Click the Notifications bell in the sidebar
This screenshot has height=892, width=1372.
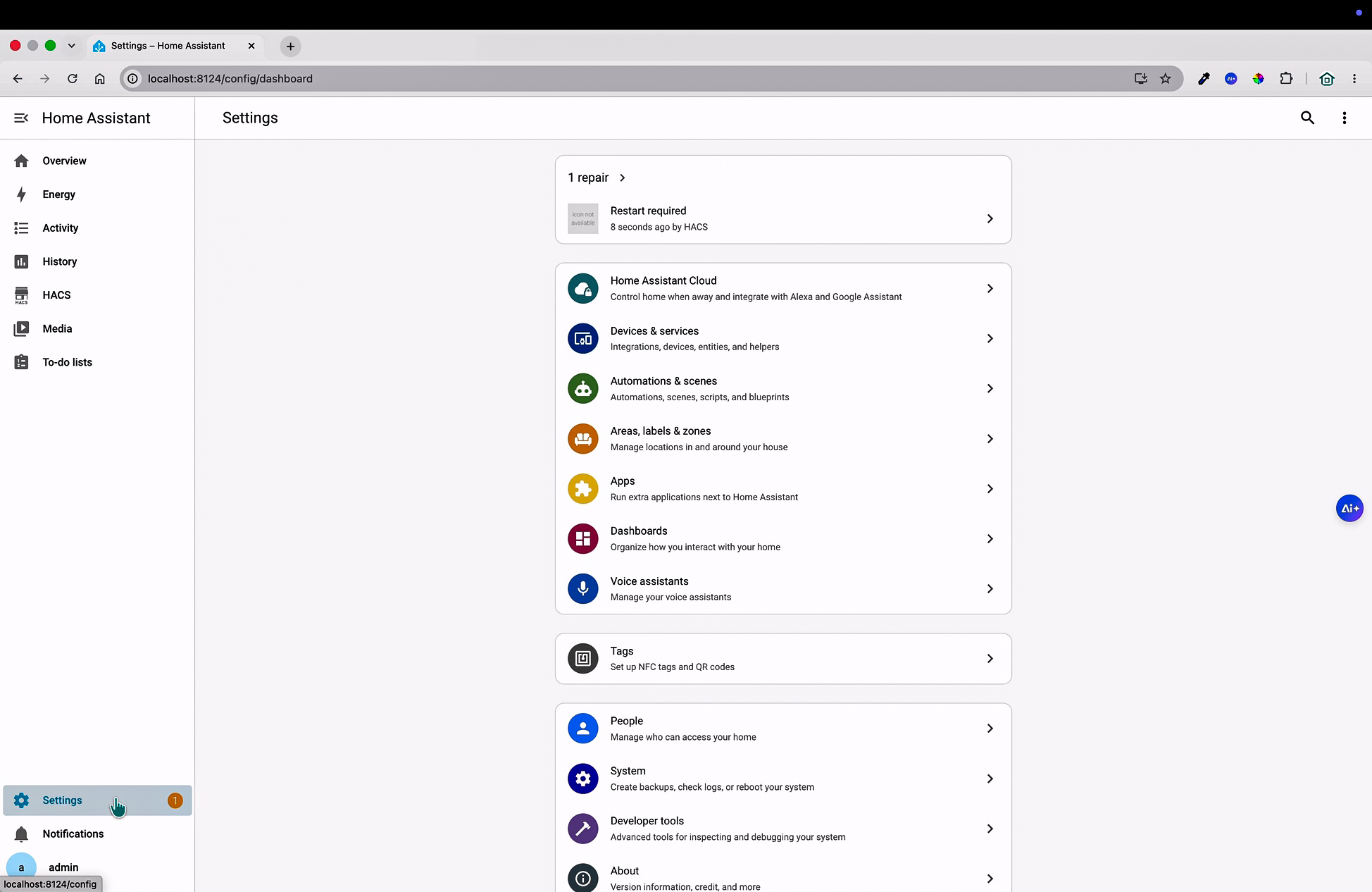click(21, 834)
